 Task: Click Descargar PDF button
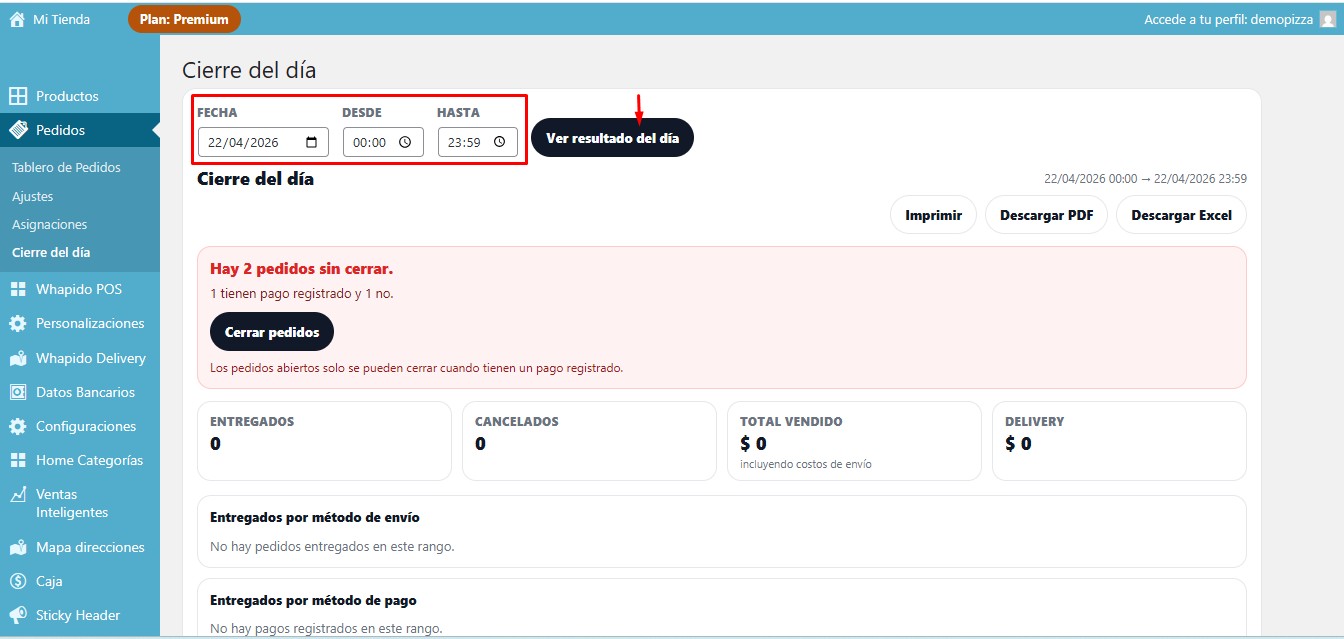point(1046,215)
